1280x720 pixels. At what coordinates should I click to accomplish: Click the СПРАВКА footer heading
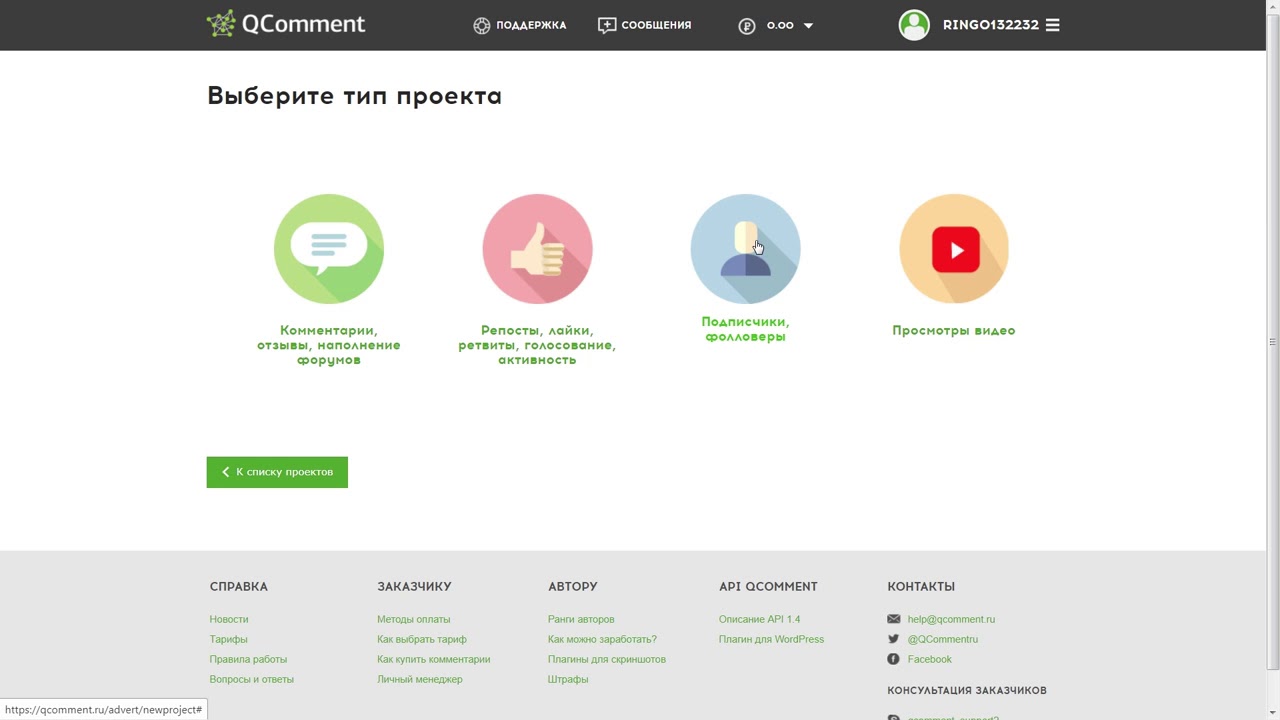238,587
